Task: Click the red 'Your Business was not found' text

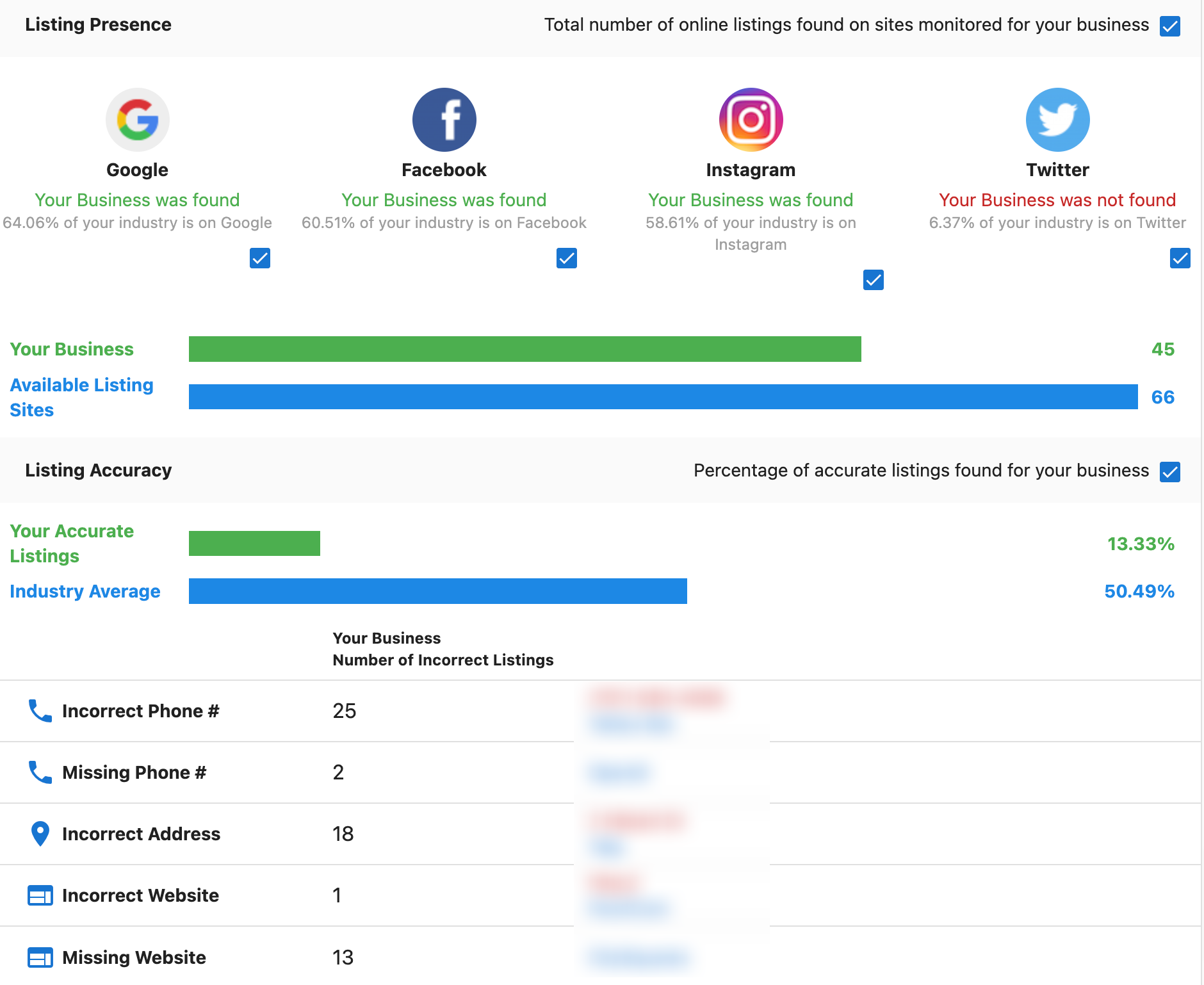Action: pos(1057,200)
